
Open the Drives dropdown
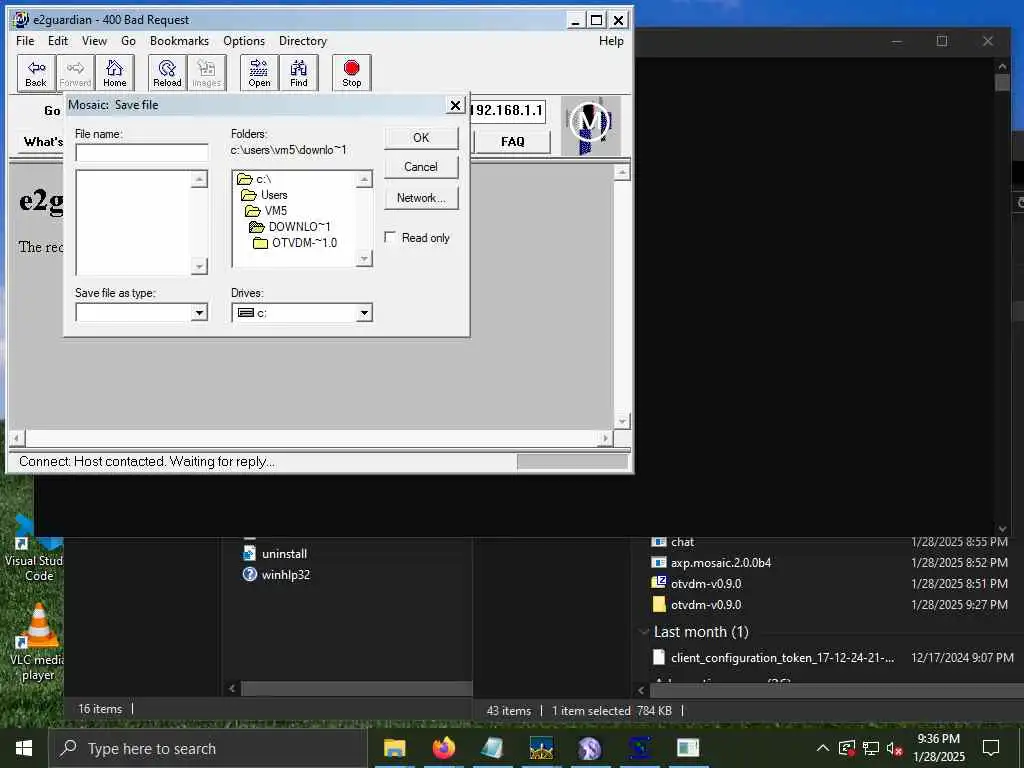pyautogui.click(x=364, y=313)
